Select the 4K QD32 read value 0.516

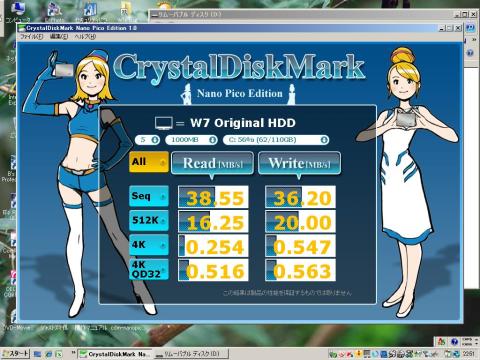point(213,270)
